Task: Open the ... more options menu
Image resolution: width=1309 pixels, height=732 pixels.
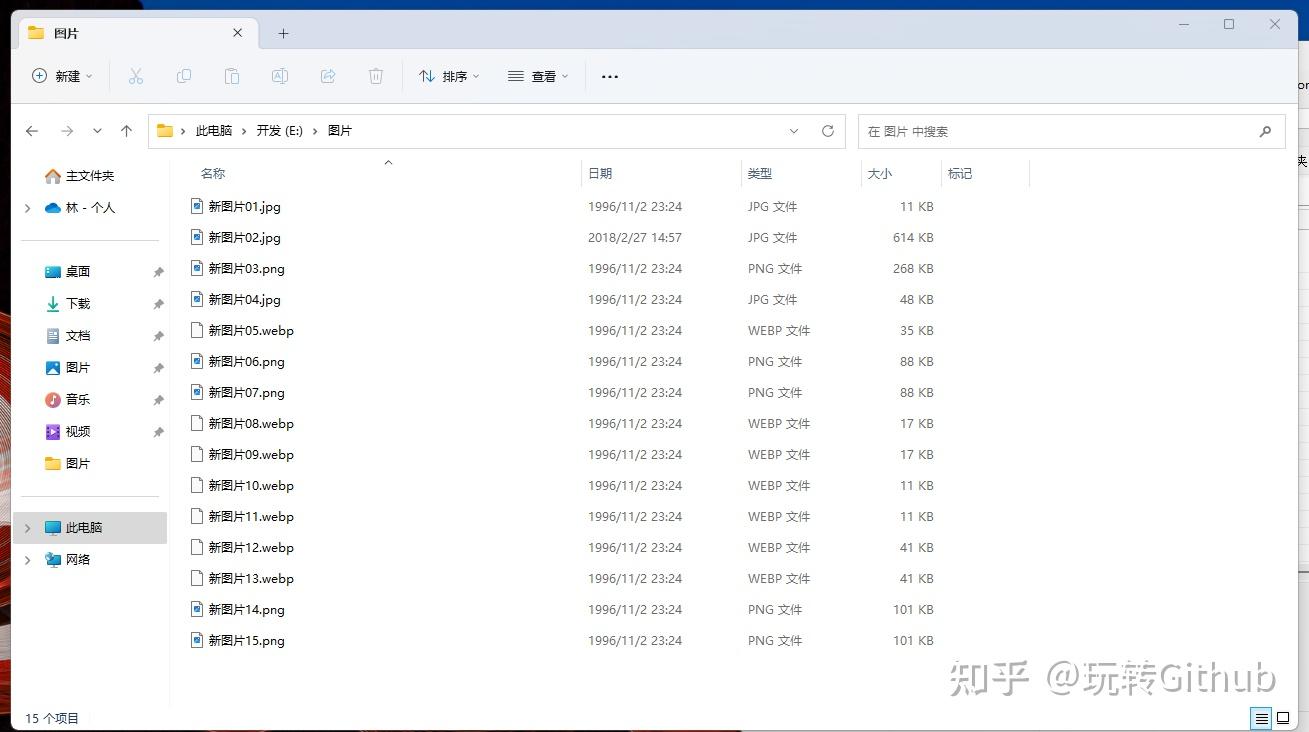Action: coord(609,76)
